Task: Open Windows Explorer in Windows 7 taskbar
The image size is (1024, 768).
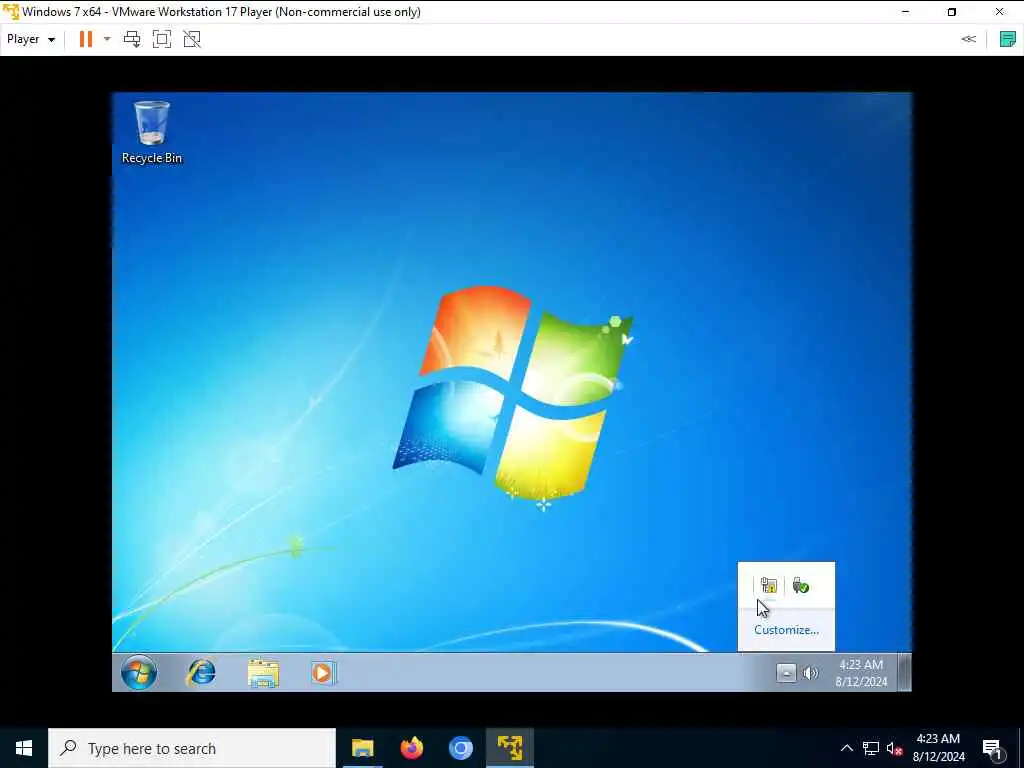Action: click(x=263, y=673)
